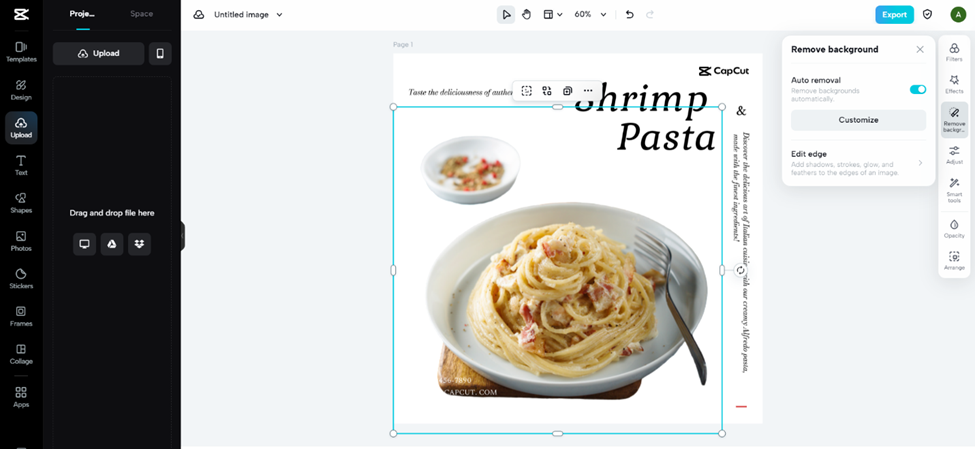The image size is (975, 449).
Task: Click the Export button
Action: (x=894, y=14)
